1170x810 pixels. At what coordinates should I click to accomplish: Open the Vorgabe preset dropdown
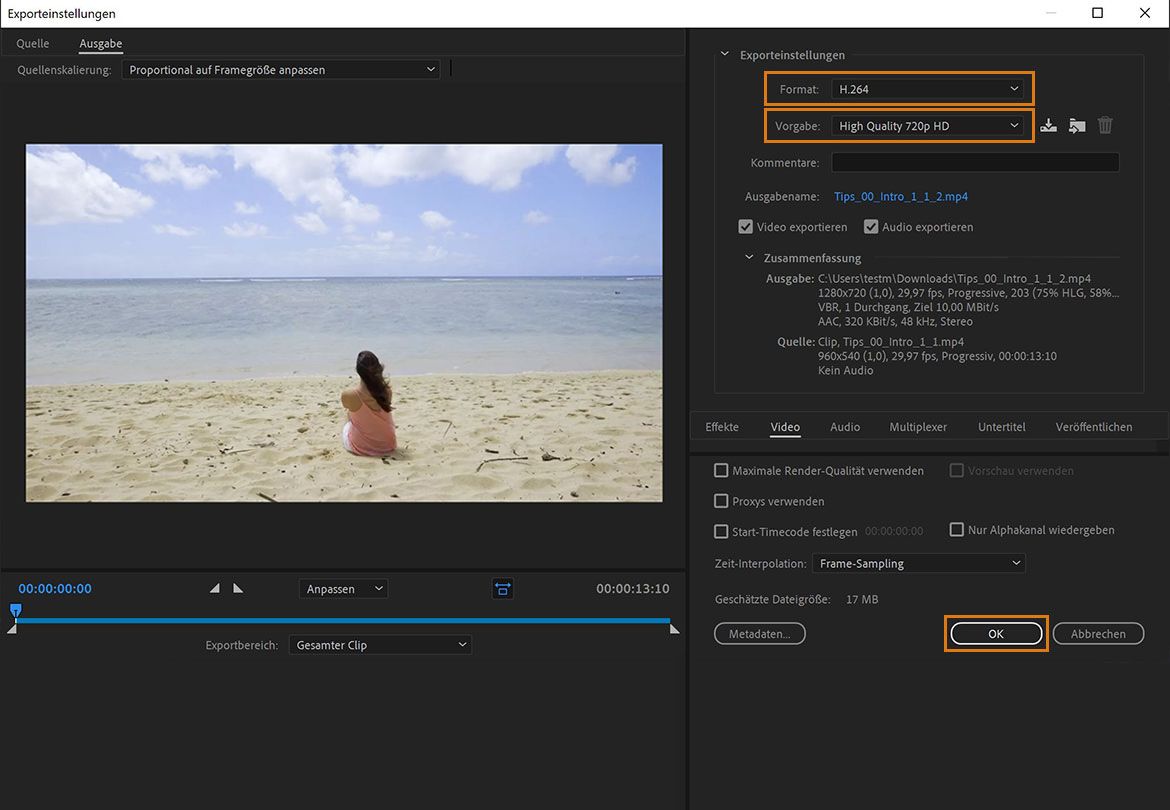point(929,125)
